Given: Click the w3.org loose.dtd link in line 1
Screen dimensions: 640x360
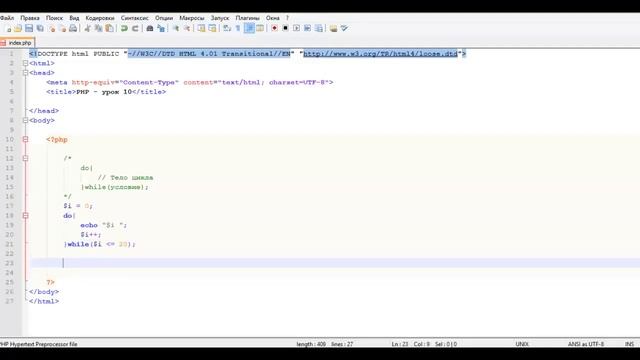Looking at the screenshot, I should click(x=380, y=53).
